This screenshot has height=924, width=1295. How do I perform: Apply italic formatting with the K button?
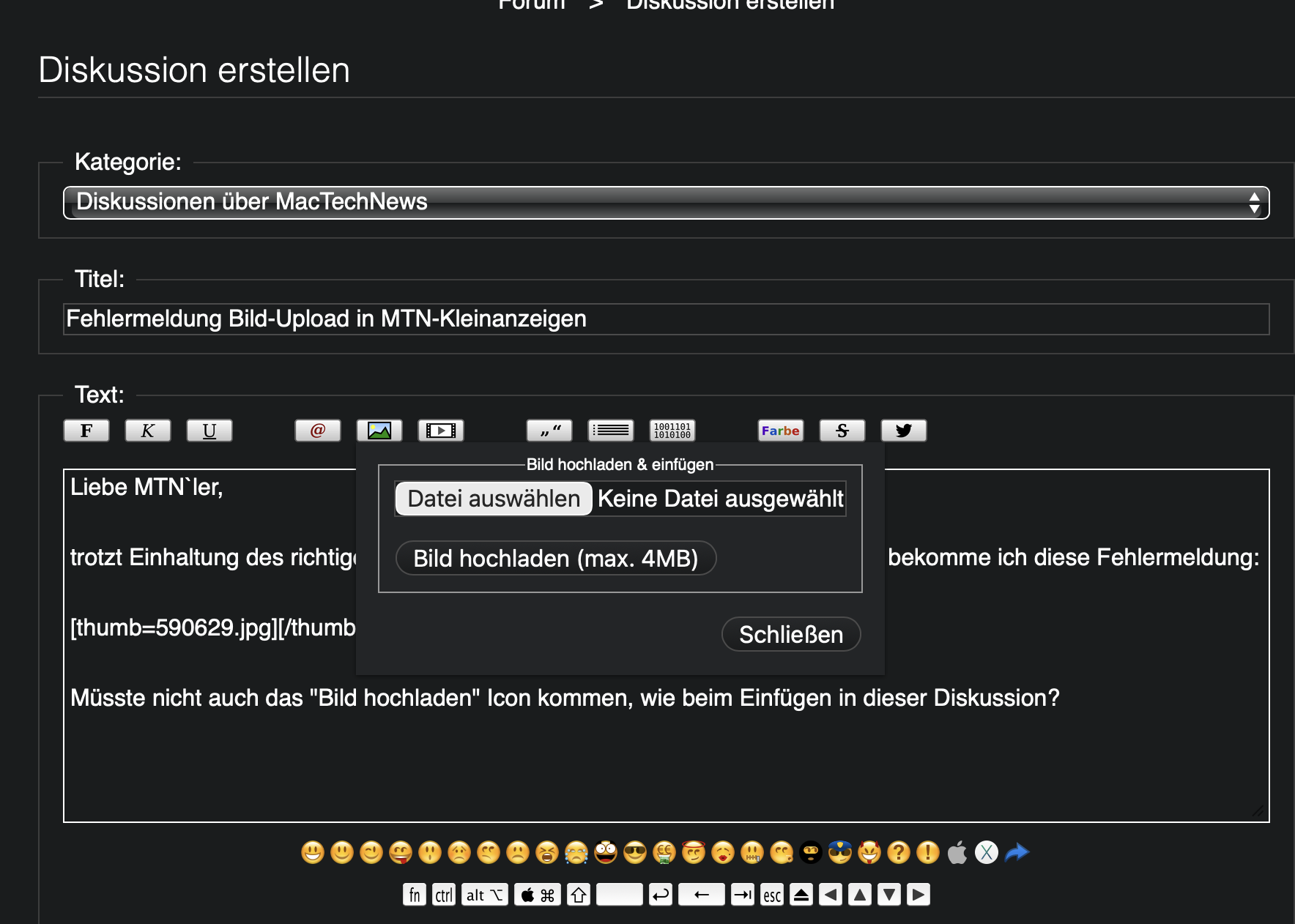[x=148, y=431]
